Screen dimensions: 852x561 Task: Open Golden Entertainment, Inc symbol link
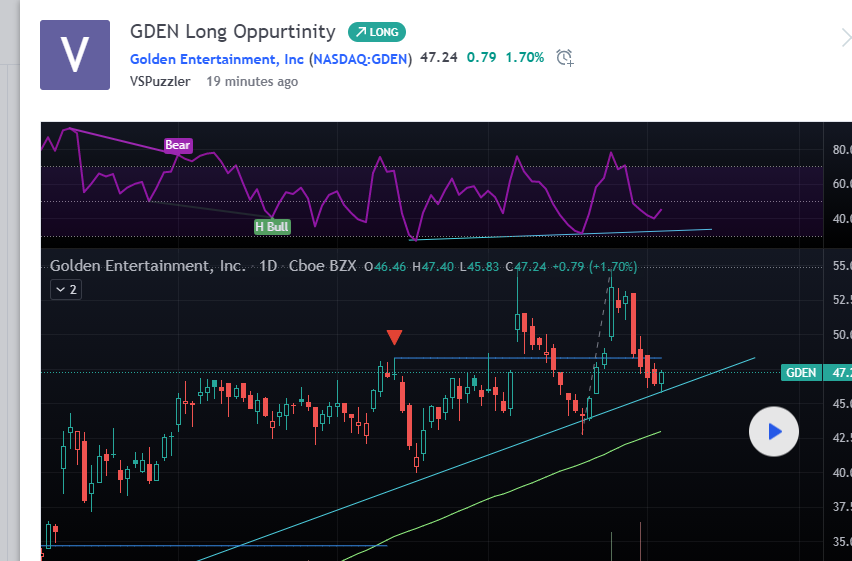pyautogui.click(x=217, y=58)
